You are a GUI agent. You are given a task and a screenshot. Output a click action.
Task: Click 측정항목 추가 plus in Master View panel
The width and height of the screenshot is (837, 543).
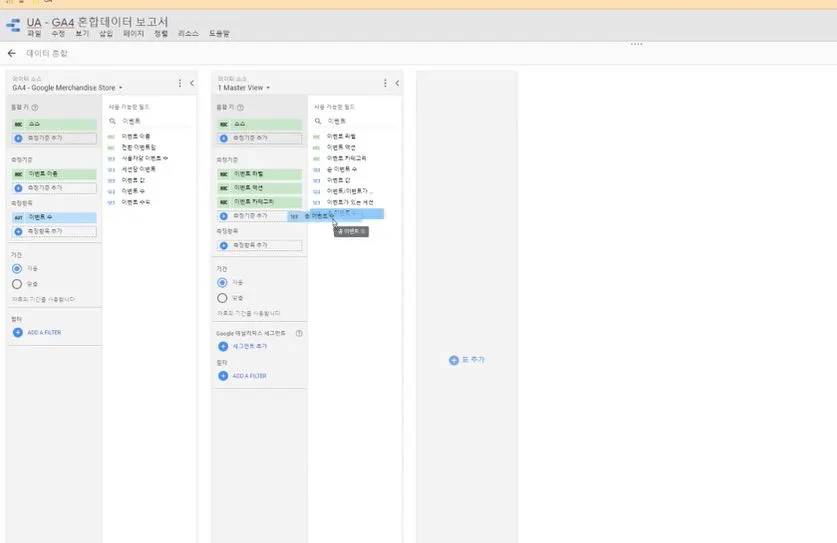click(x=224, y=246)
